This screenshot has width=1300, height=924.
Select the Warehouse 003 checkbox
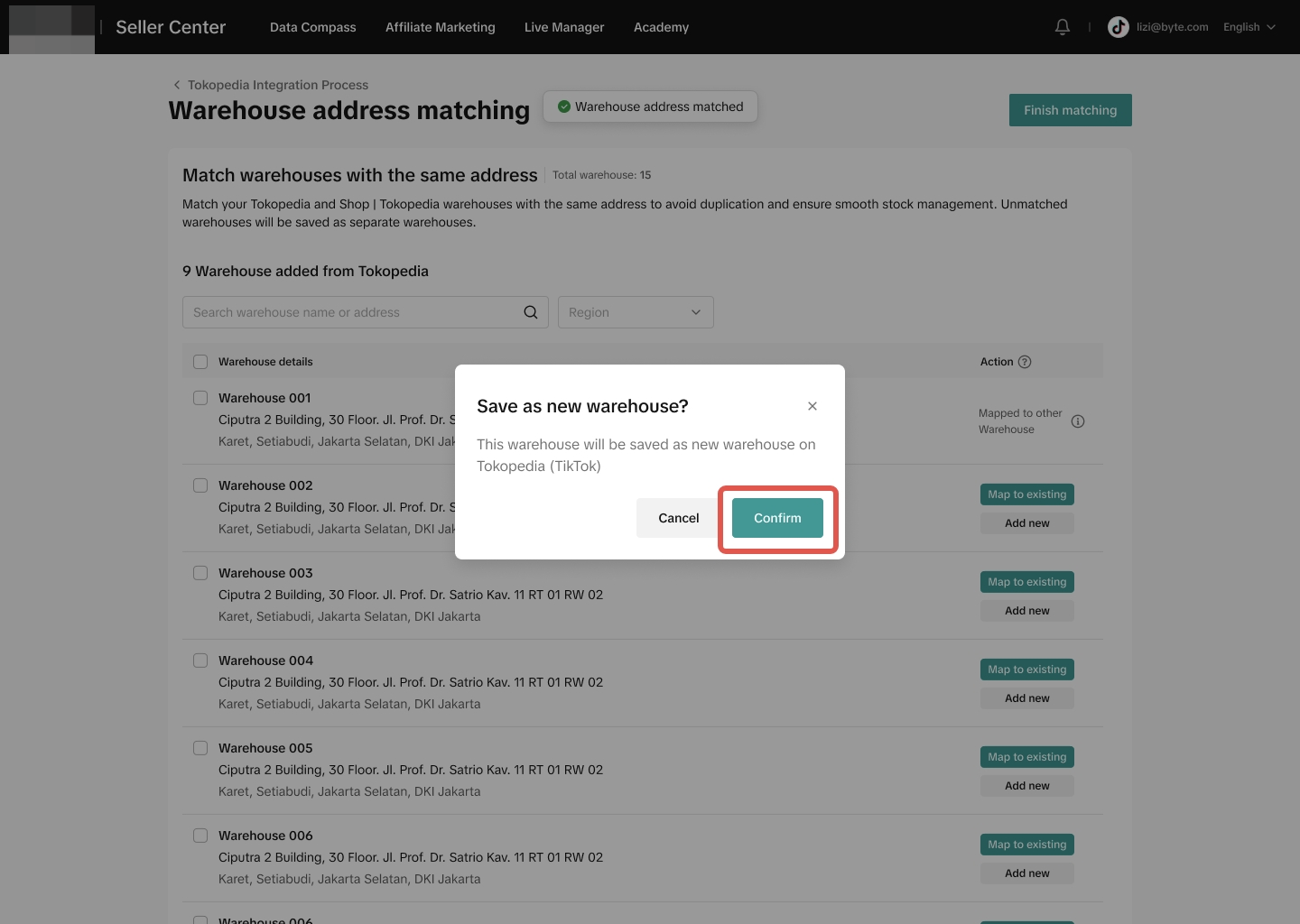[x=200, y=573]
